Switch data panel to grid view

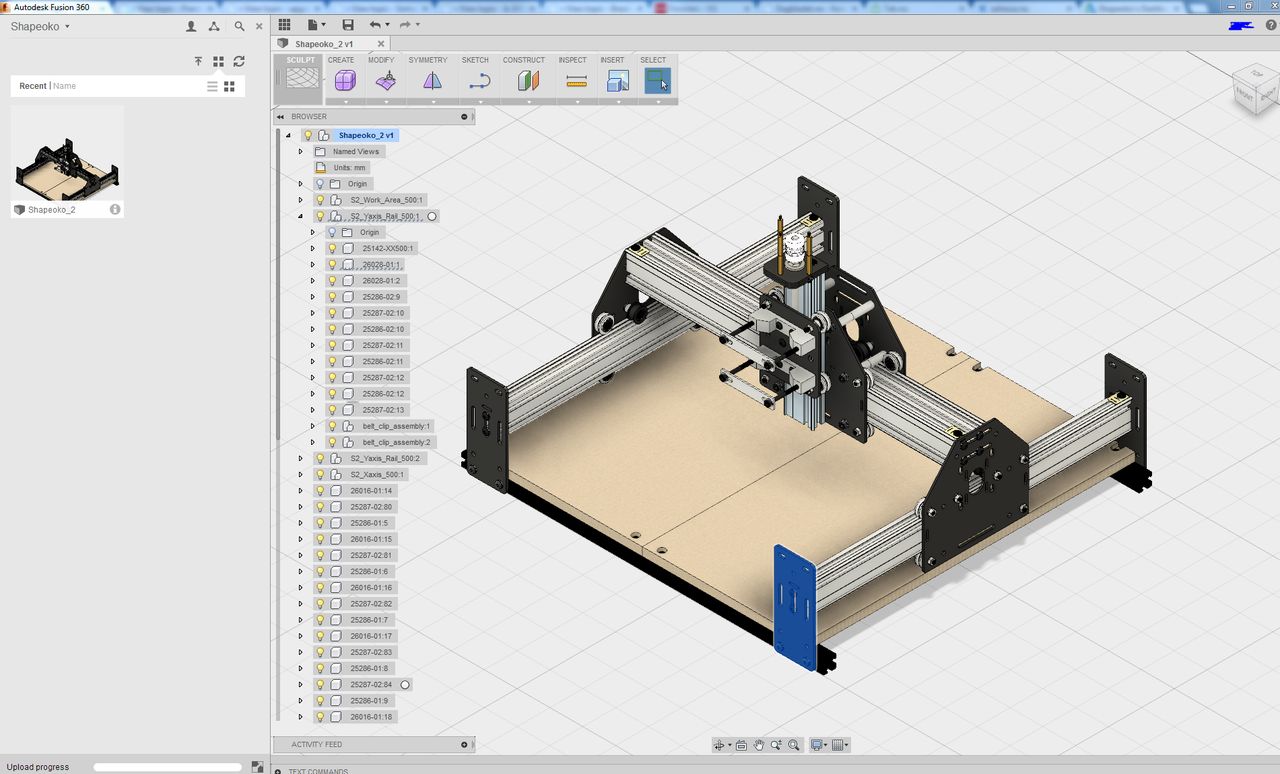pyautogui.click(x=229, y=87)
